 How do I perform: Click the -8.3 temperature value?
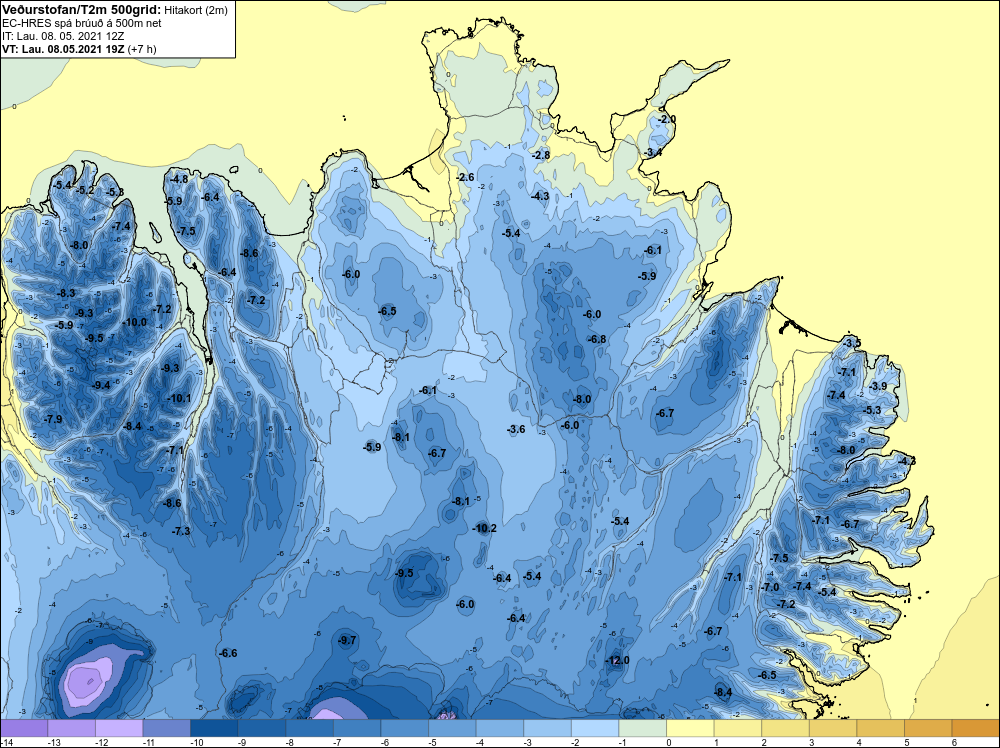(66, 293)
